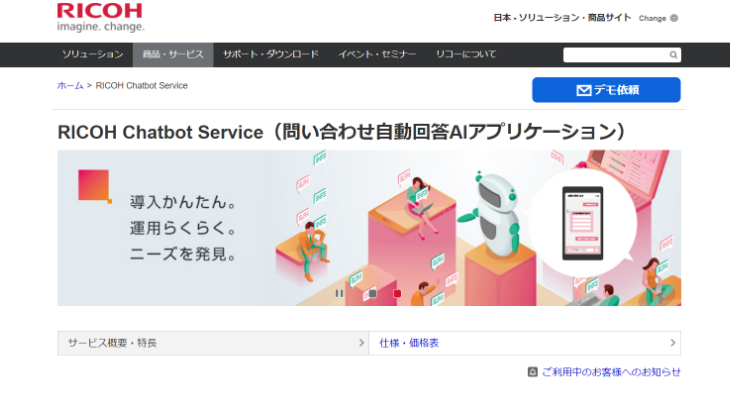This screenshot has height=410, width=730.
Task: Select the red slide indicator dot
Action: tap(397, 293)
